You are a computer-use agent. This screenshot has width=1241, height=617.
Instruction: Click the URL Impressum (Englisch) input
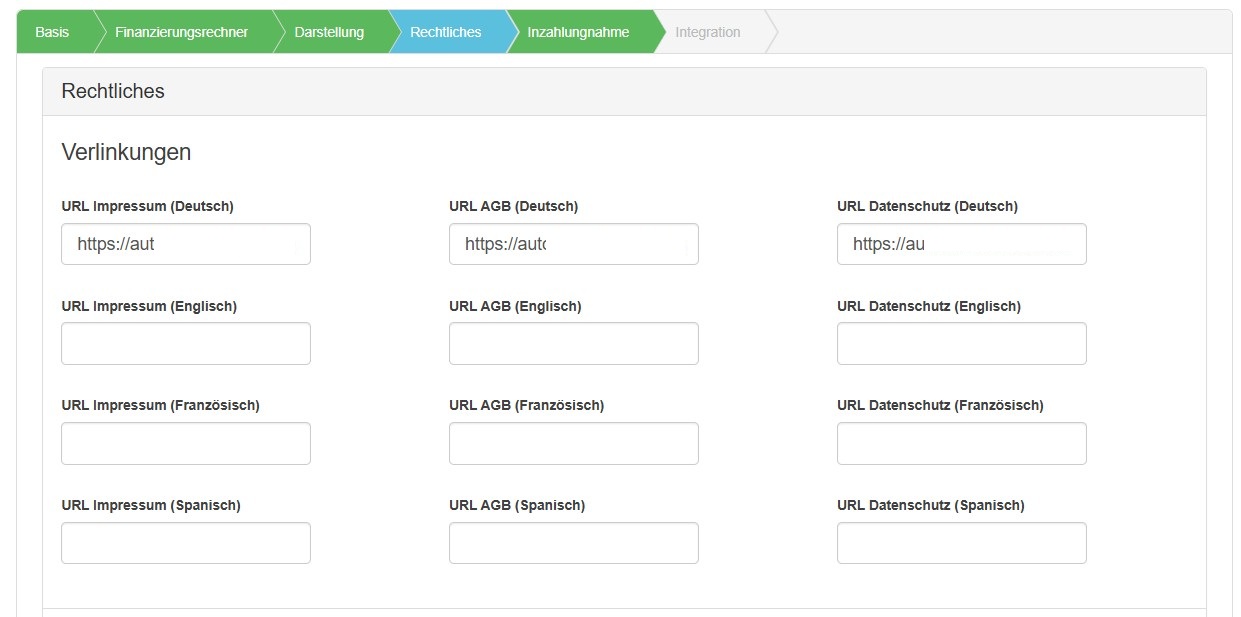click(186, 344)
